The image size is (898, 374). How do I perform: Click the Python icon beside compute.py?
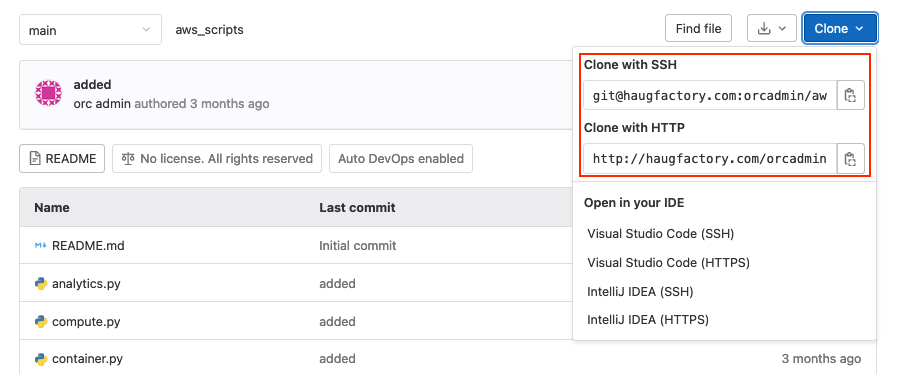coord(41,321)
